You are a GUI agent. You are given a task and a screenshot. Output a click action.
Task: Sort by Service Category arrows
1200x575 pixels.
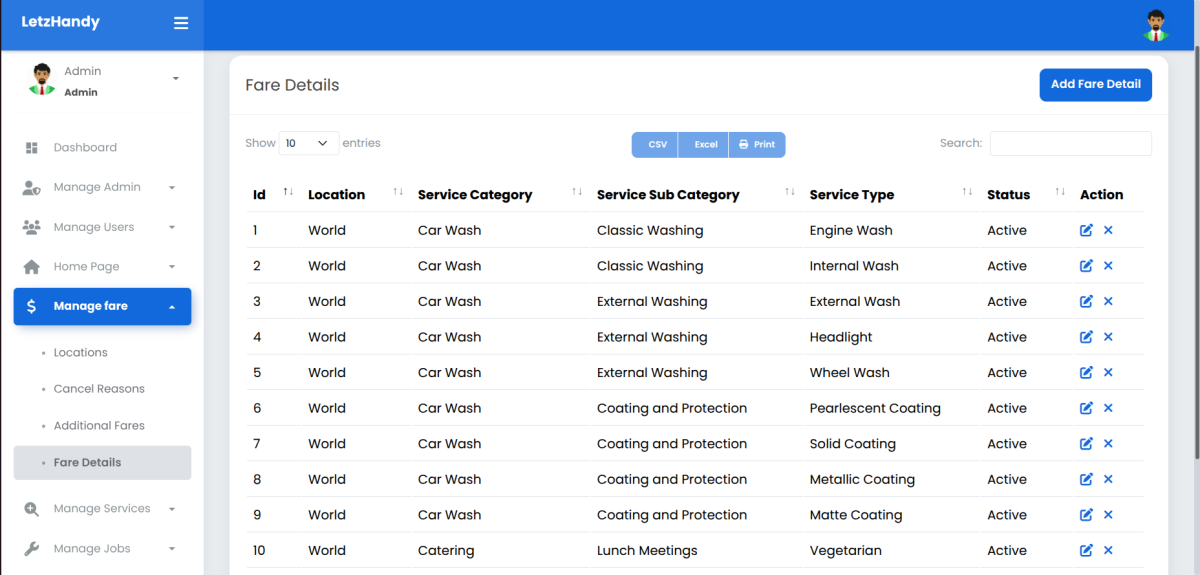tap(577, 192)
